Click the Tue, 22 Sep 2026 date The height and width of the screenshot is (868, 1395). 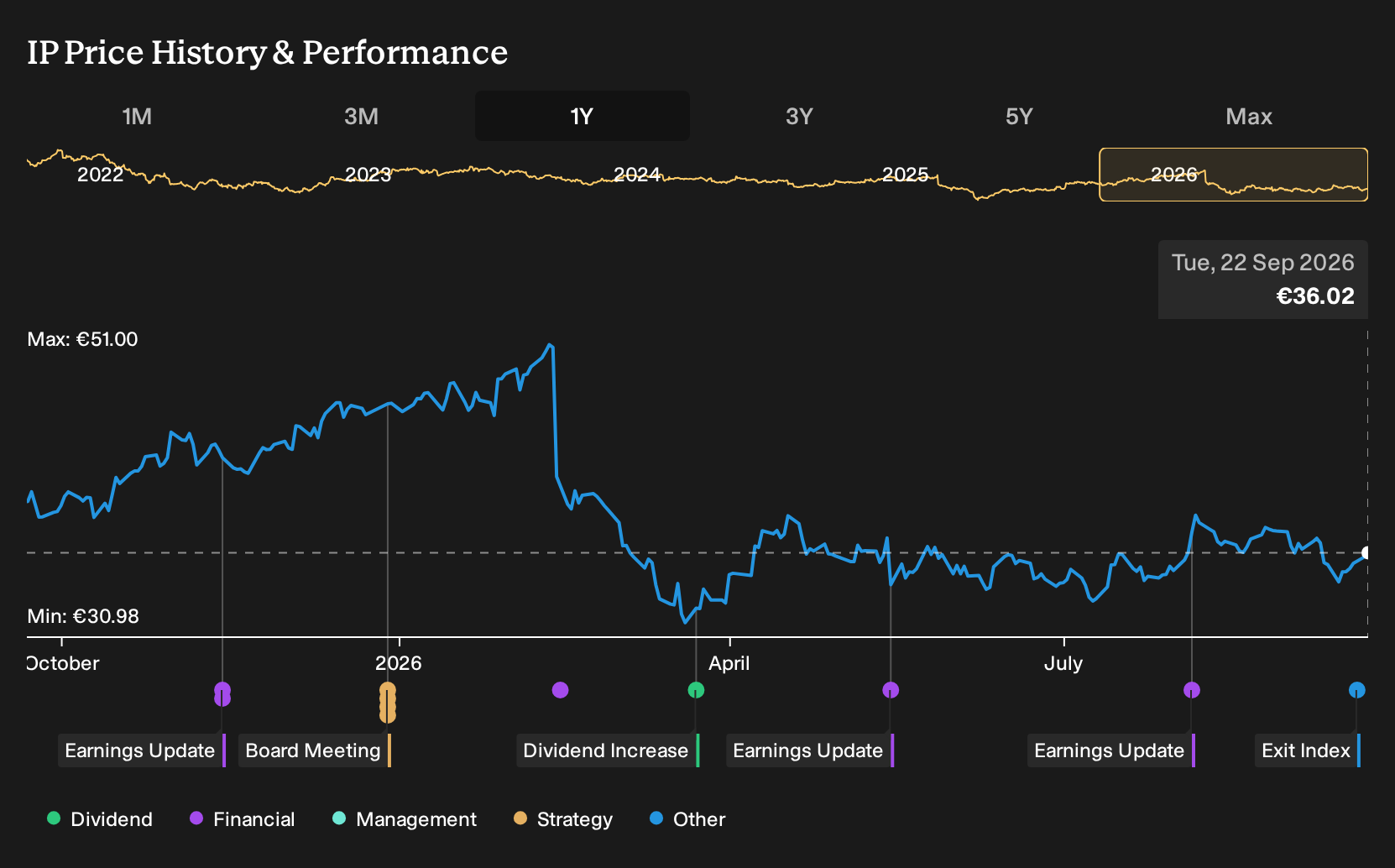point(1263,263)
